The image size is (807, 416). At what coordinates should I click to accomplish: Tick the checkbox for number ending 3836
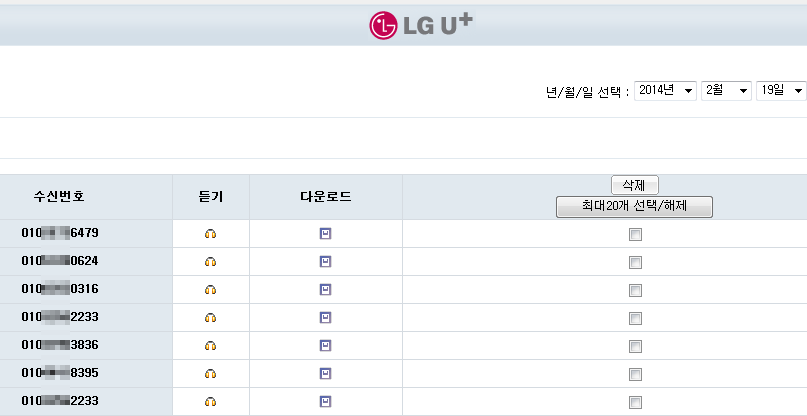tap(635, 346)
